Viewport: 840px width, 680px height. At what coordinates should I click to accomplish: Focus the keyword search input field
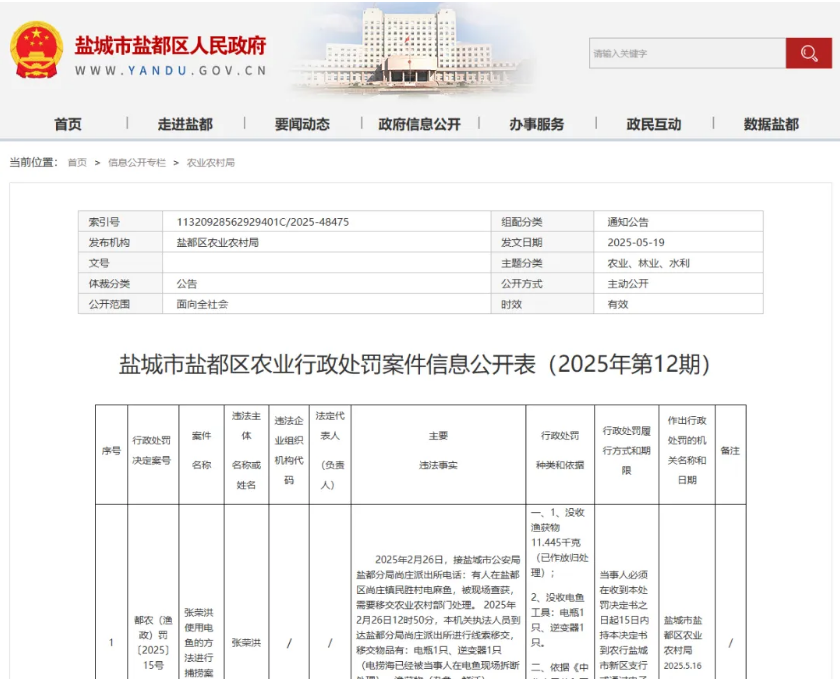click(x=687, y=53)
